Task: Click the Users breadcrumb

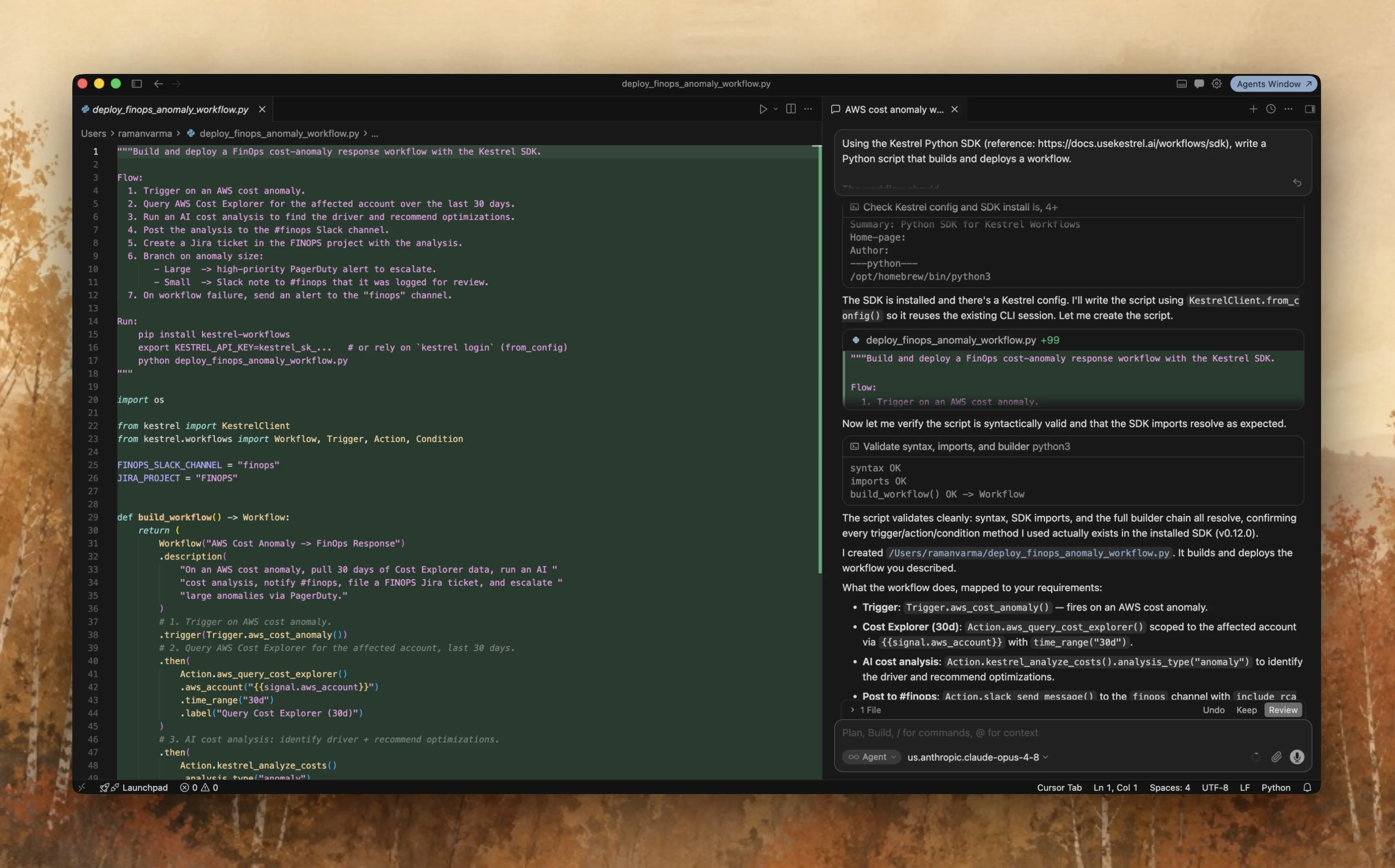Action: tap(93, 133)
